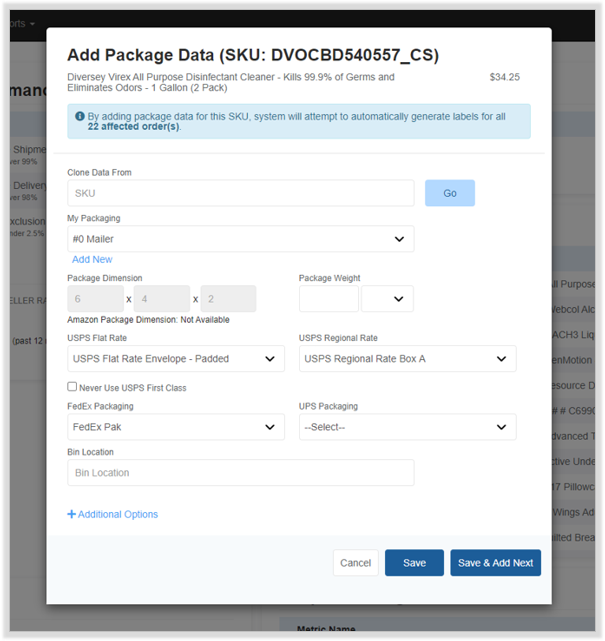Open the USPS Flat Rate dropdown

[x=176, y=359]
